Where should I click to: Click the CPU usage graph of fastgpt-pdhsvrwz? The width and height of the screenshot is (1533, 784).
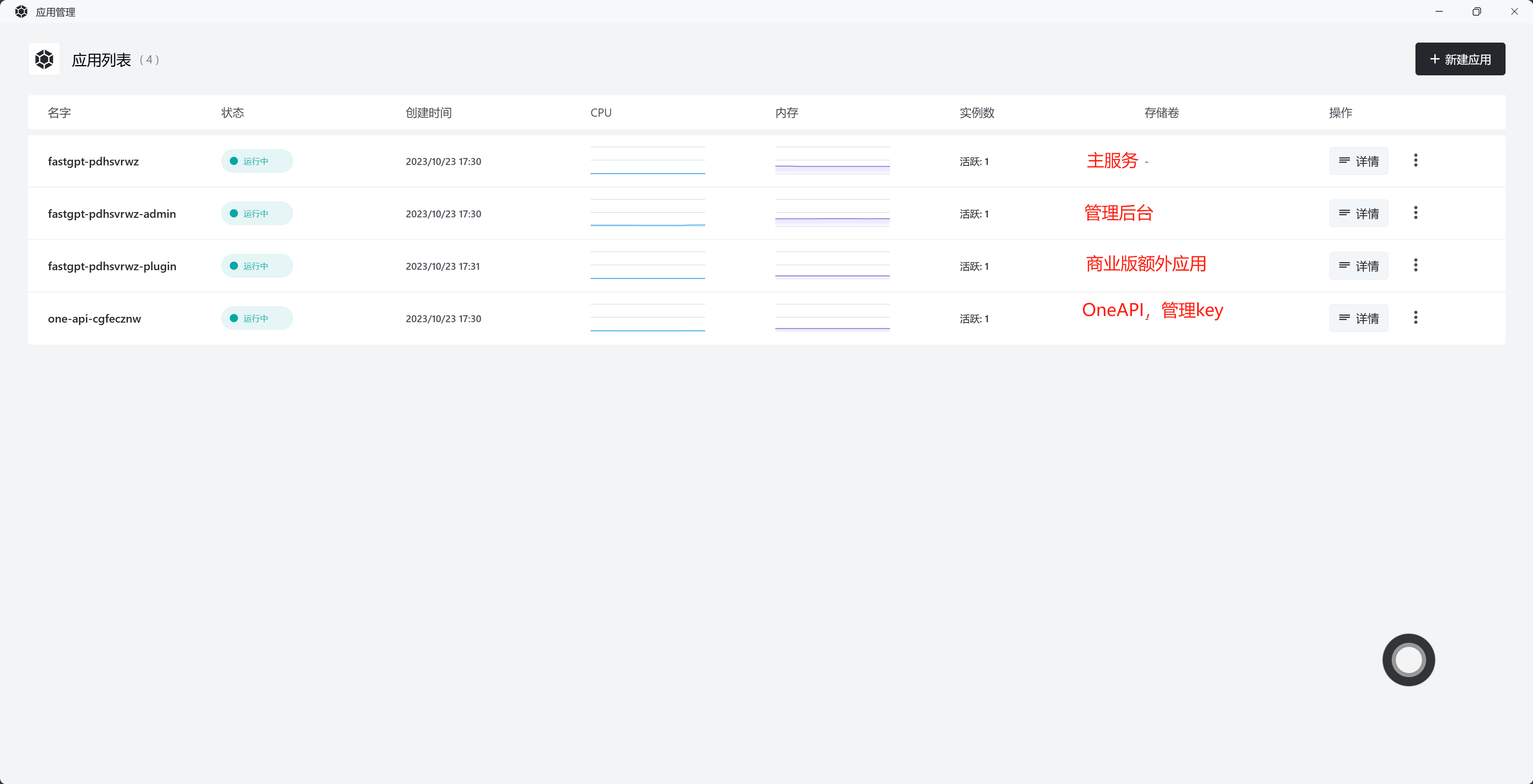648,160
